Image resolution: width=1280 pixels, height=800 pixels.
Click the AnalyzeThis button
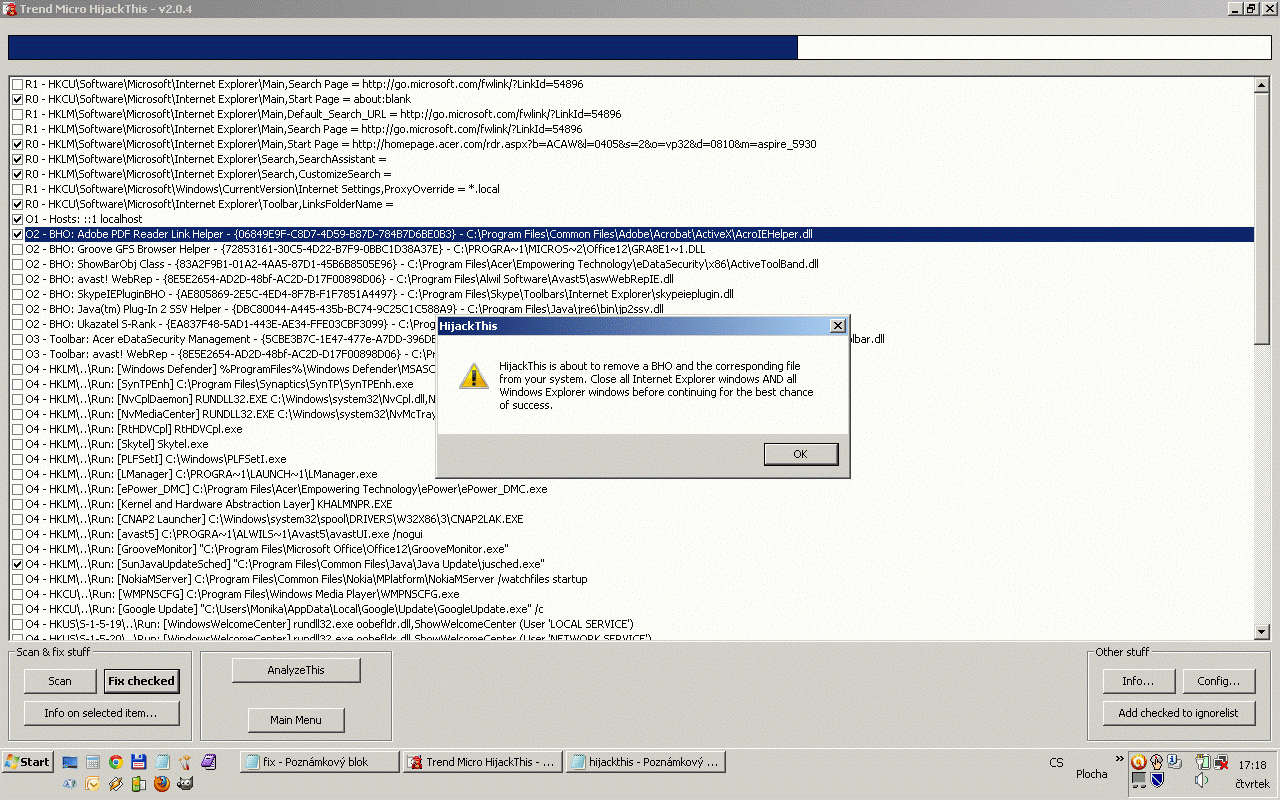click(x=296, y=670)
